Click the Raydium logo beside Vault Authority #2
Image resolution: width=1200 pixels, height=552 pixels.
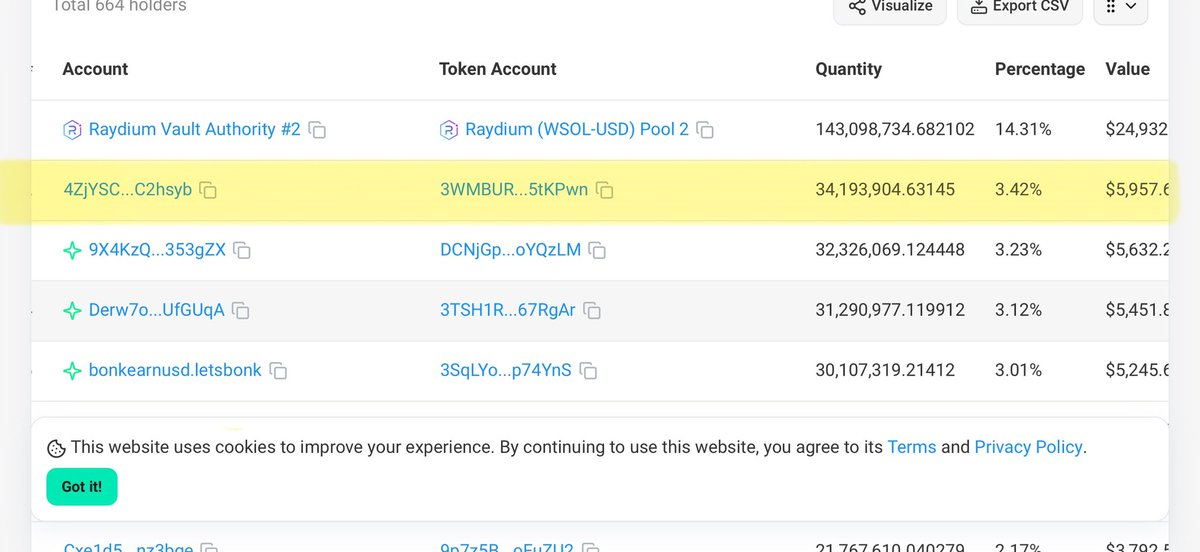pyautogui.click(x=72, y=129)
